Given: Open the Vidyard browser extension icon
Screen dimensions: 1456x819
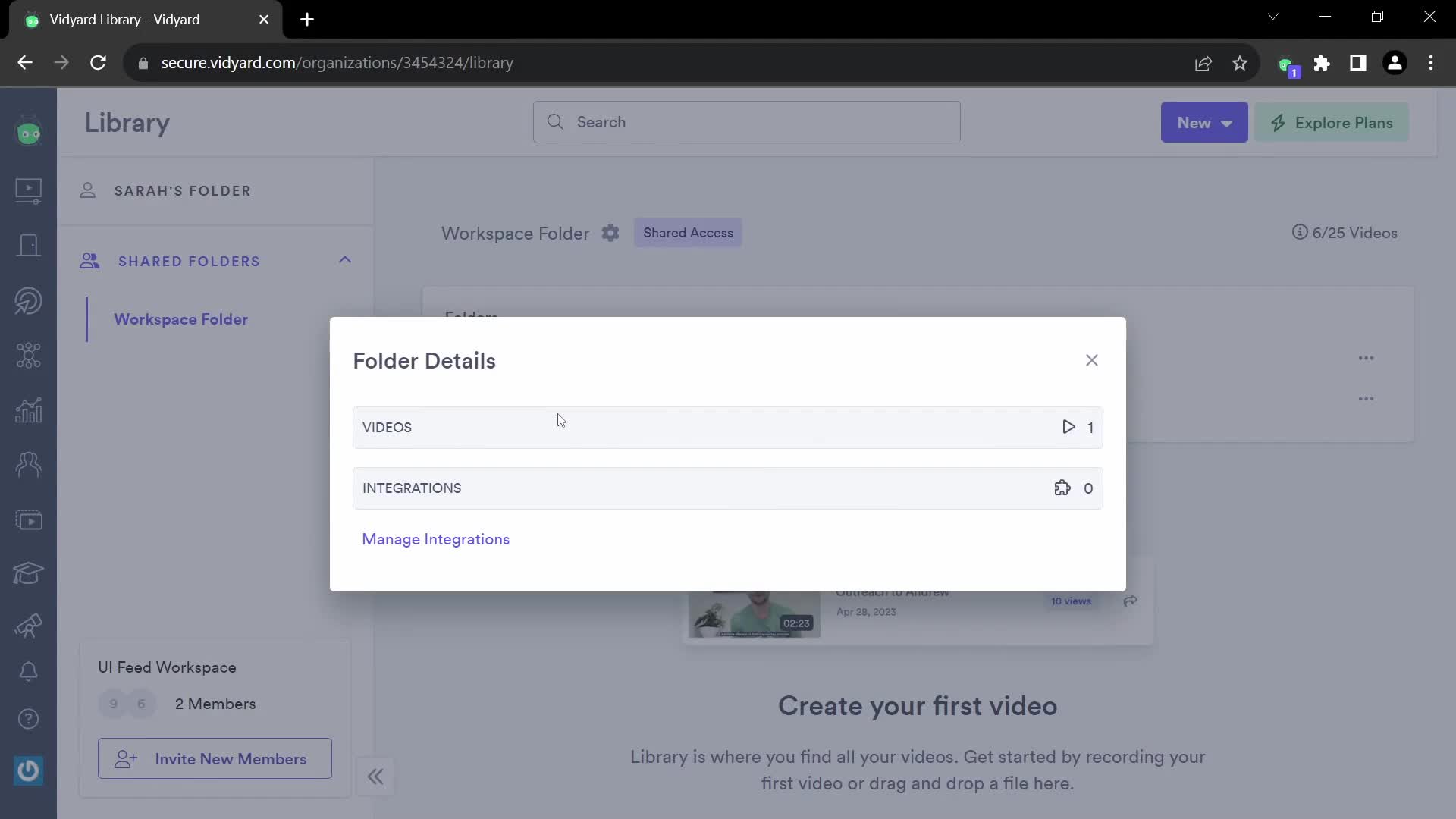Looking at the screenshot, I should coord(1288,65).
